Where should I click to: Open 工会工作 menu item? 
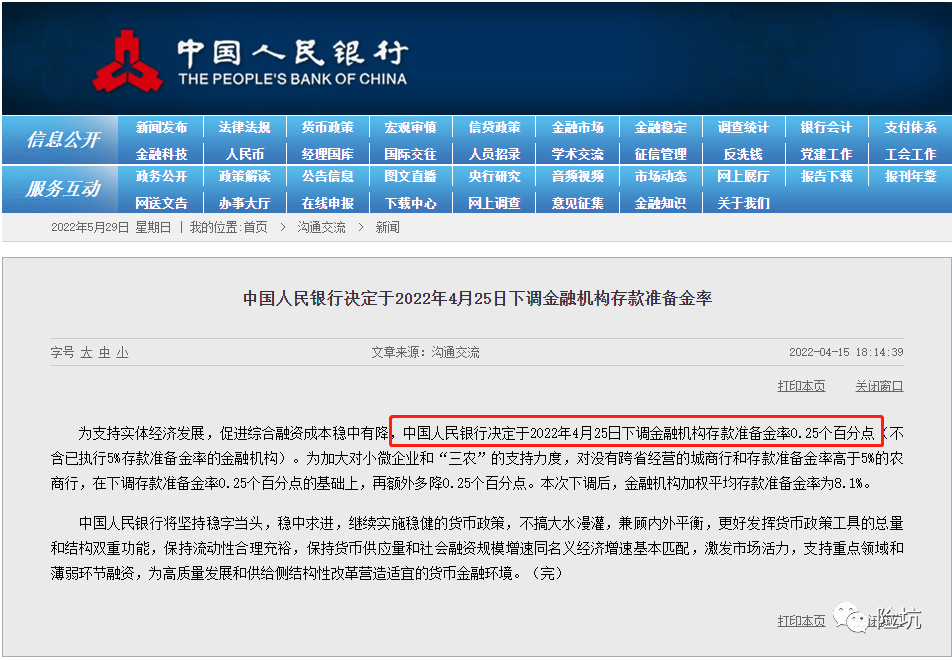coord(910,154)
